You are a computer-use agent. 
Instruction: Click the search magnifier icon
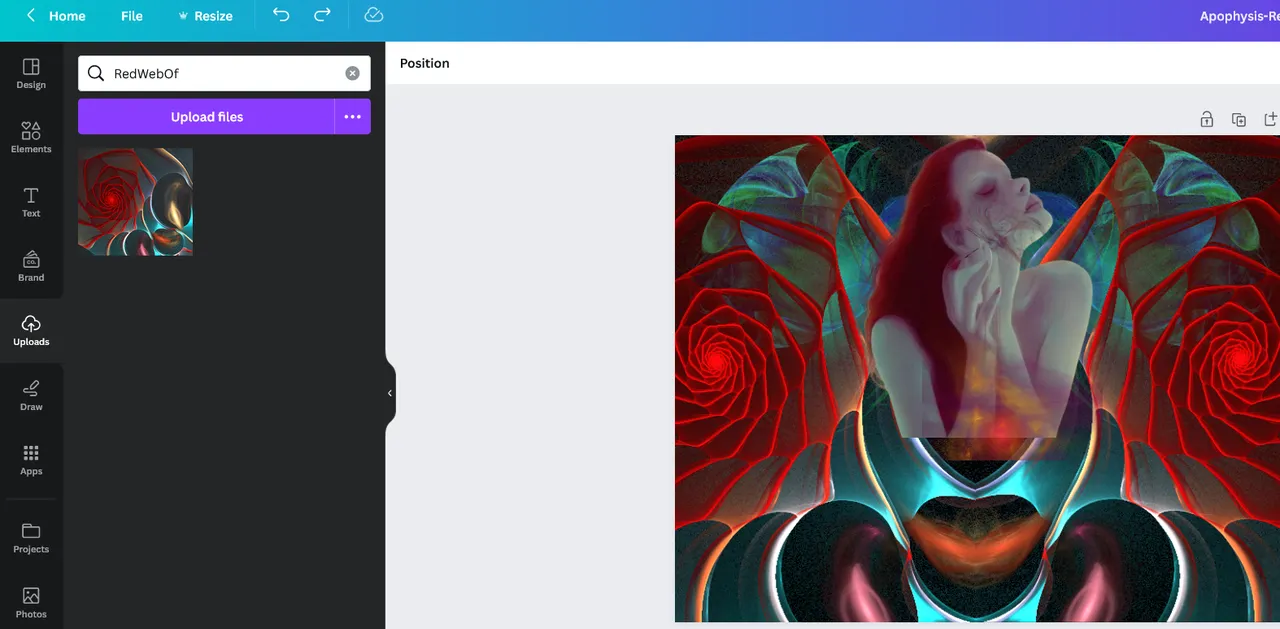[x=96, y=73]
